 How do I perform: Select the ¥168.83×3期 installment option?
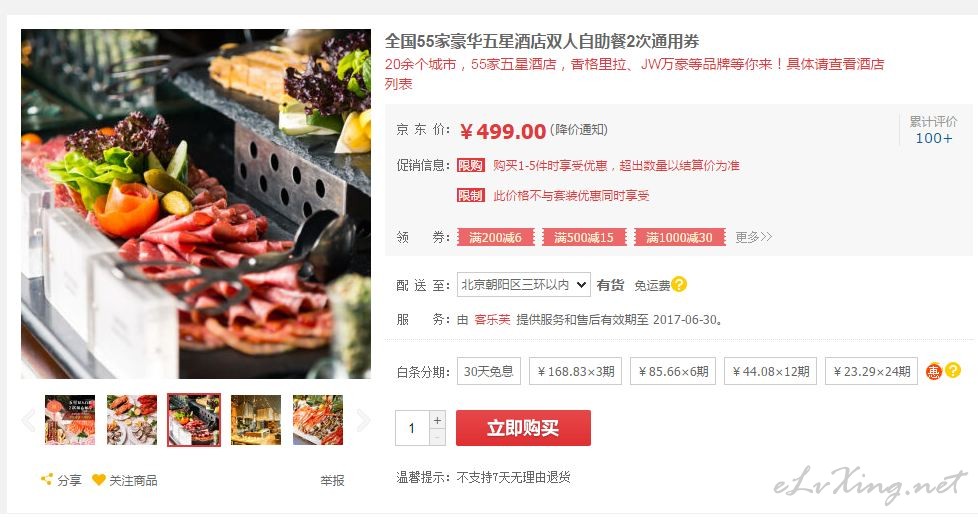(x=575, y=371)
